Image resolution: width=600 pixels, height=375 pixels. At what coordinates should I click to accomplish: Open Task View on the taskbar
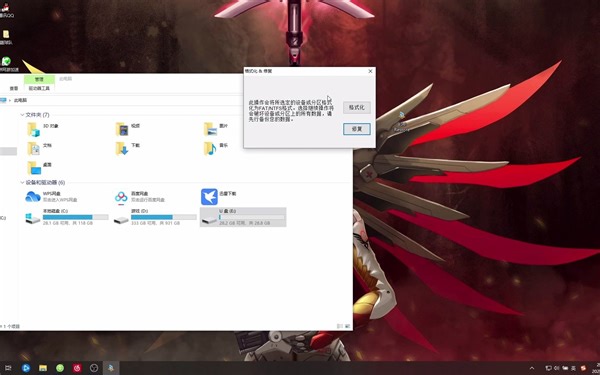(x=8, y=368)
